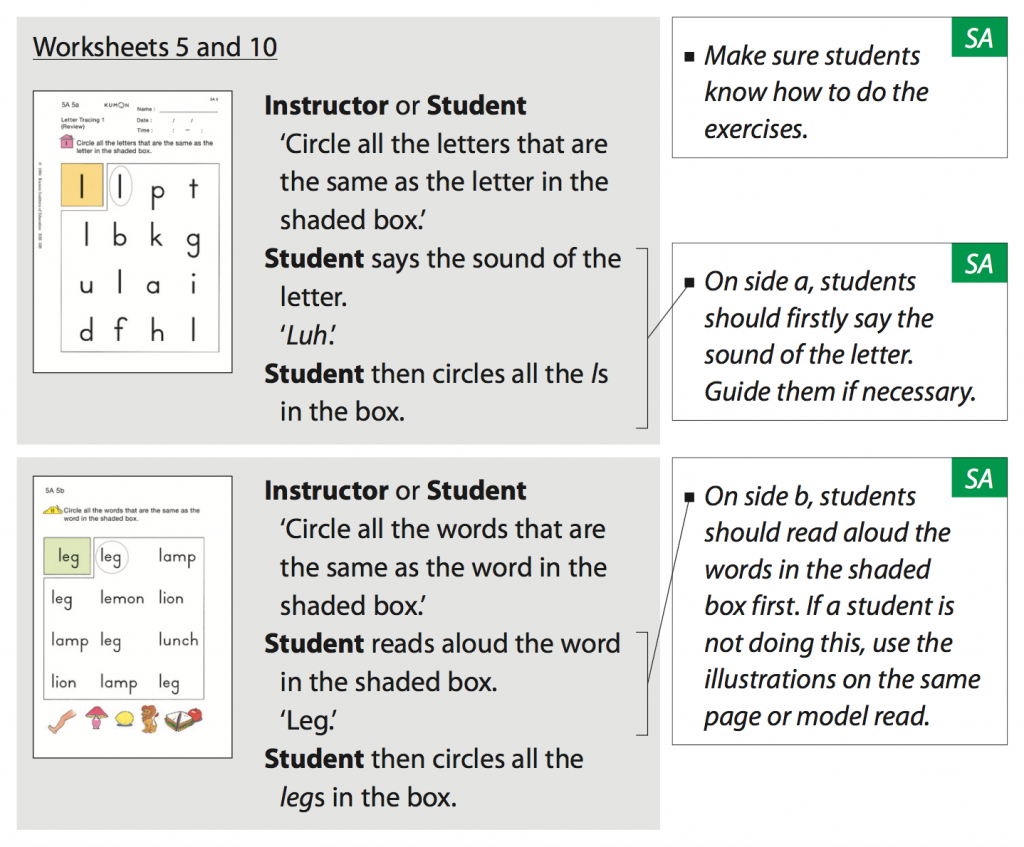Select the yellow lemon illustration
This screenshot has height=847, width=1024.
pyautogui.click(x=124, y=720)
